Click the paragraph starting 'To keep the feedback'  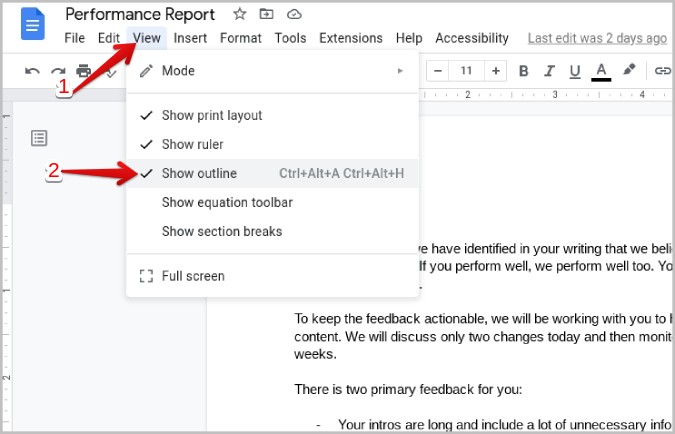483,336
